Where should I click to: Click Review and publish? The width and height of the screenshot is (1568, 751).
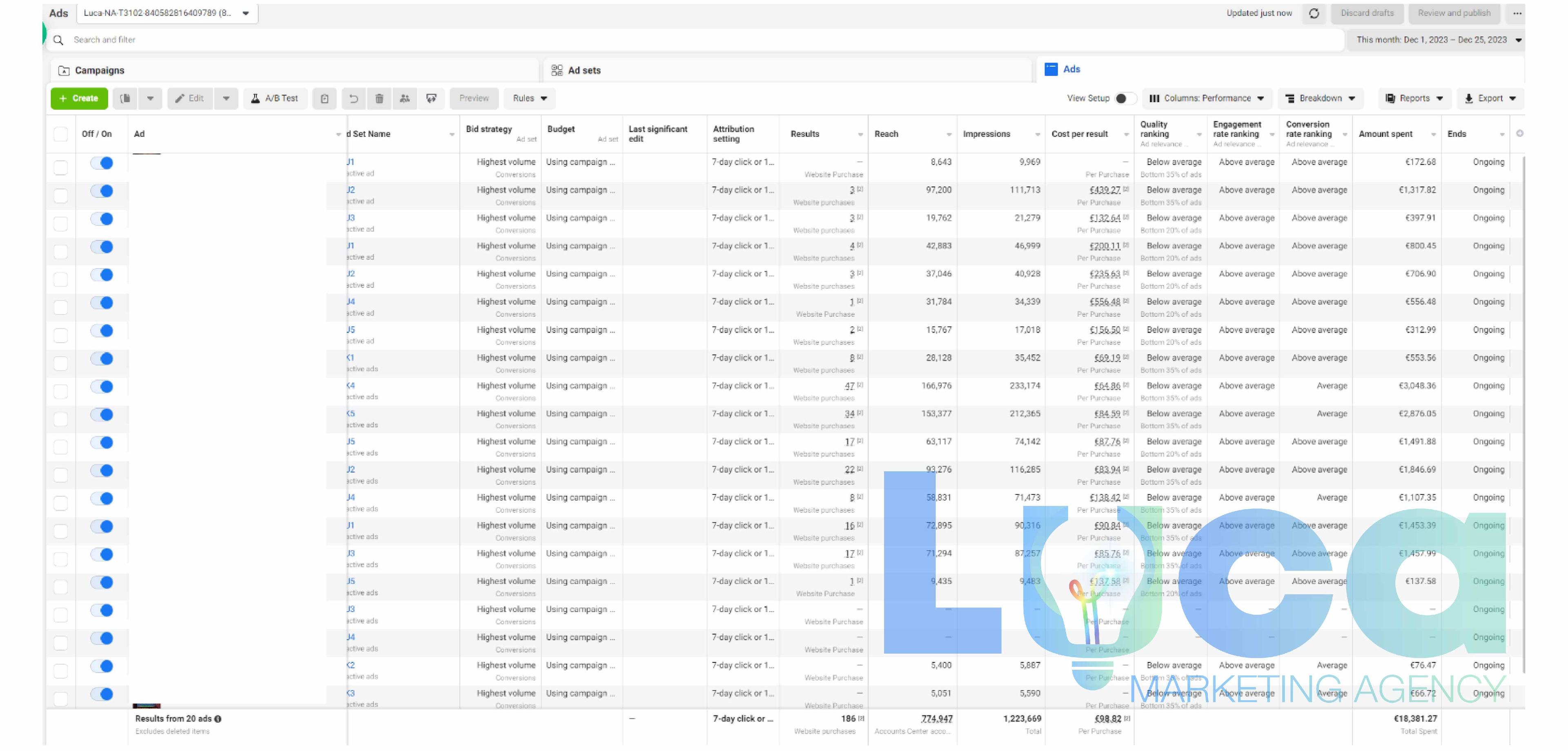pos(1454,13)
